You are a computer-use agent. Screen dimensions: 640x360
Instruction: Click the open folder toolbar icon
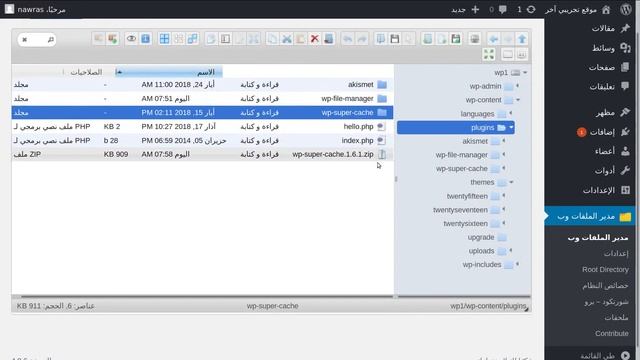pyautogui.click(x=380, y=39)
